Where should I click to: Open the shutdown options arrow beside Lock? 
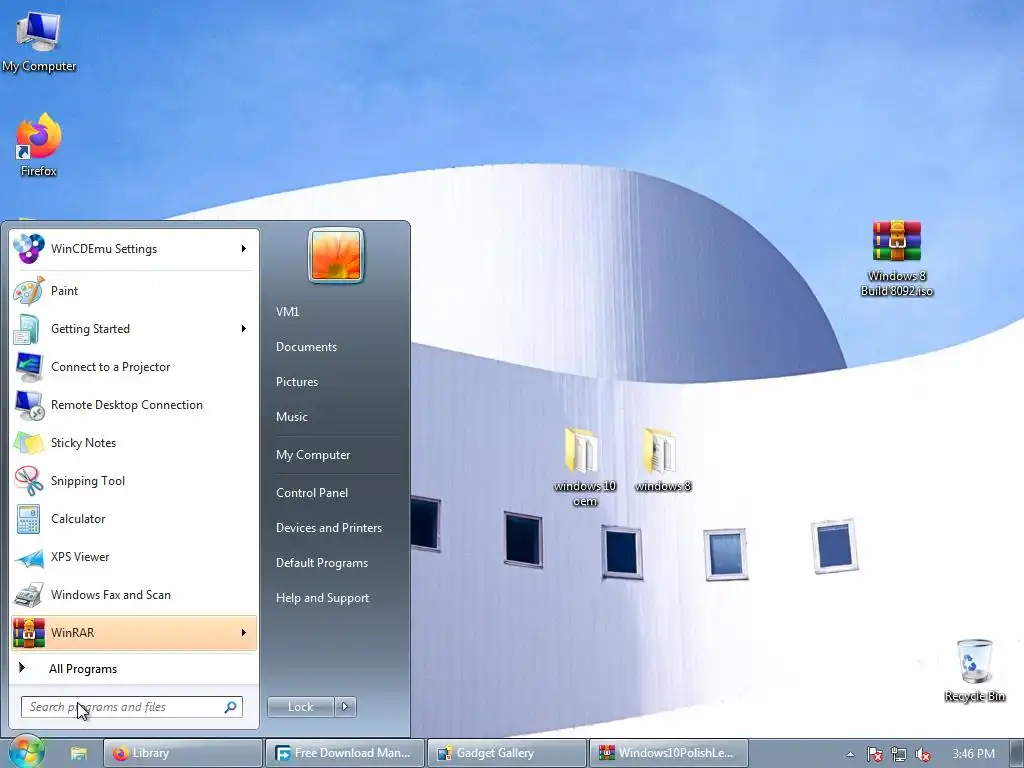[x=345, y=707]
